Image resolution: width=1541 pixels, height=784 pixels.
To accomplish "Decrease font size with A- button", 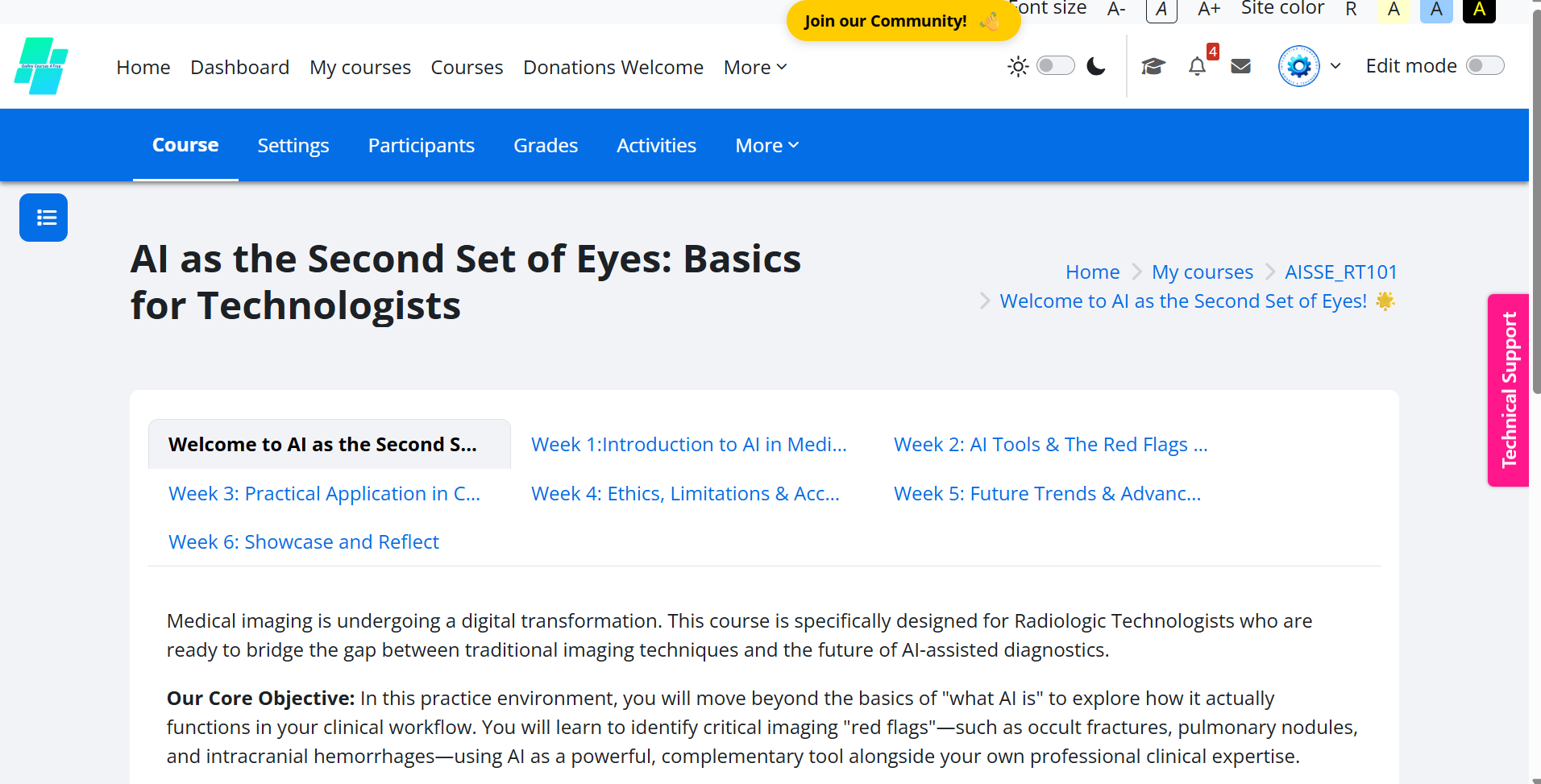I will [1116, 9].
